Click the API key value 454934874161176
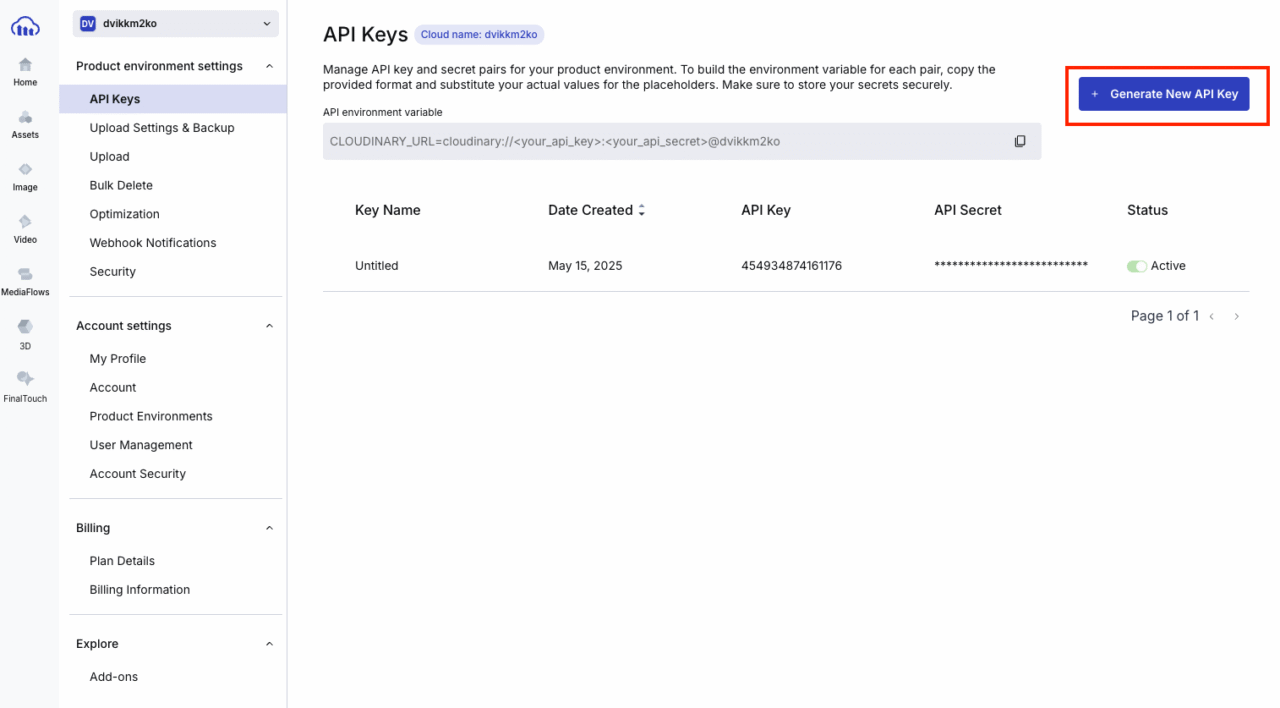This screenshot has width=1280, height=708. pyautogui.click(x=792, y=266)
